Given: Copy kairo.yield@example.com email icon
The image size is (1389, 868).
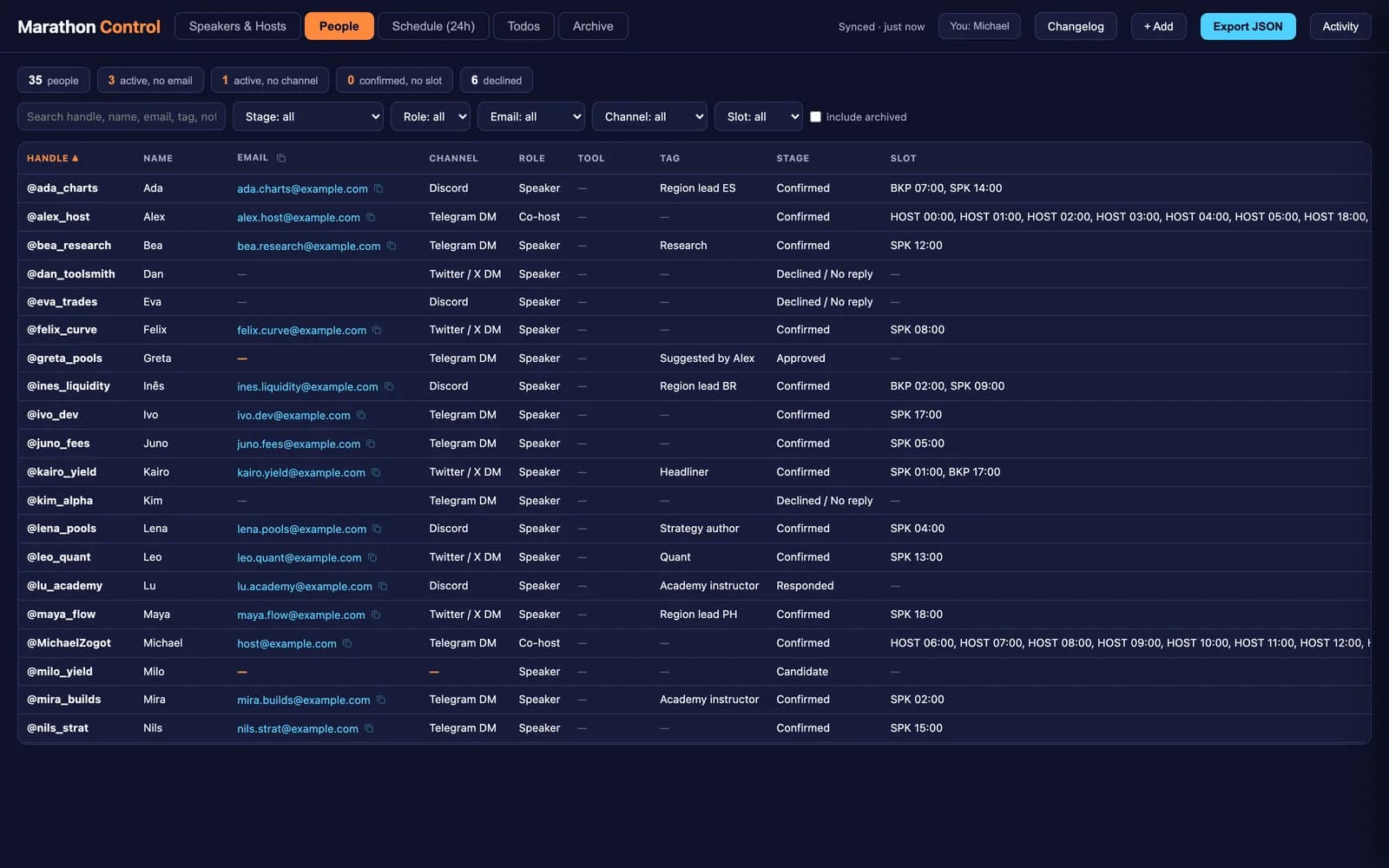Looking at the screenshot, I should click(x=376, y=472).
